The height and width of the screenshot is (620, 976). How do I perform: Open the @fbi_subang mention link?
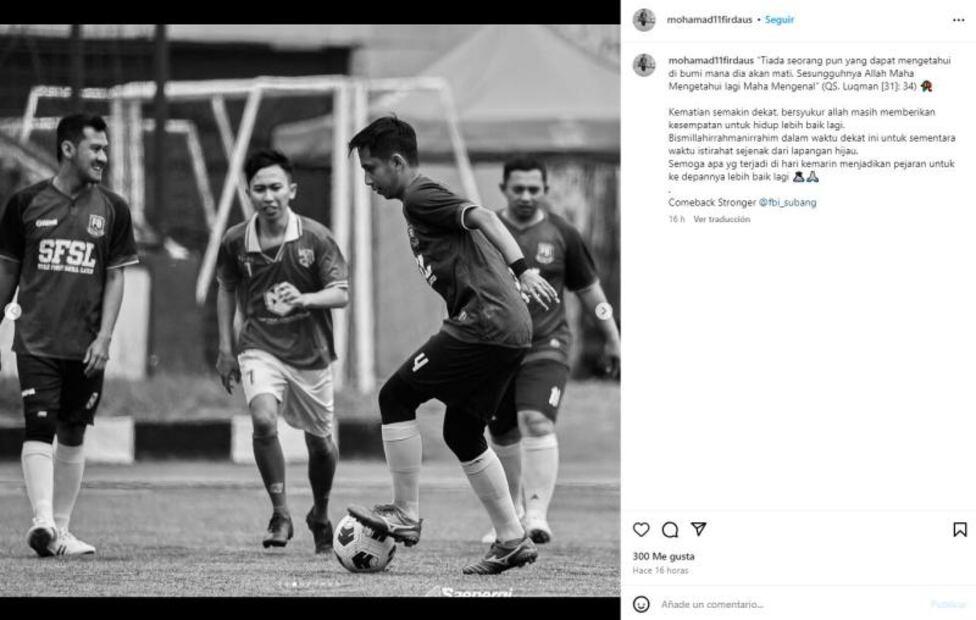coord(787,202)
